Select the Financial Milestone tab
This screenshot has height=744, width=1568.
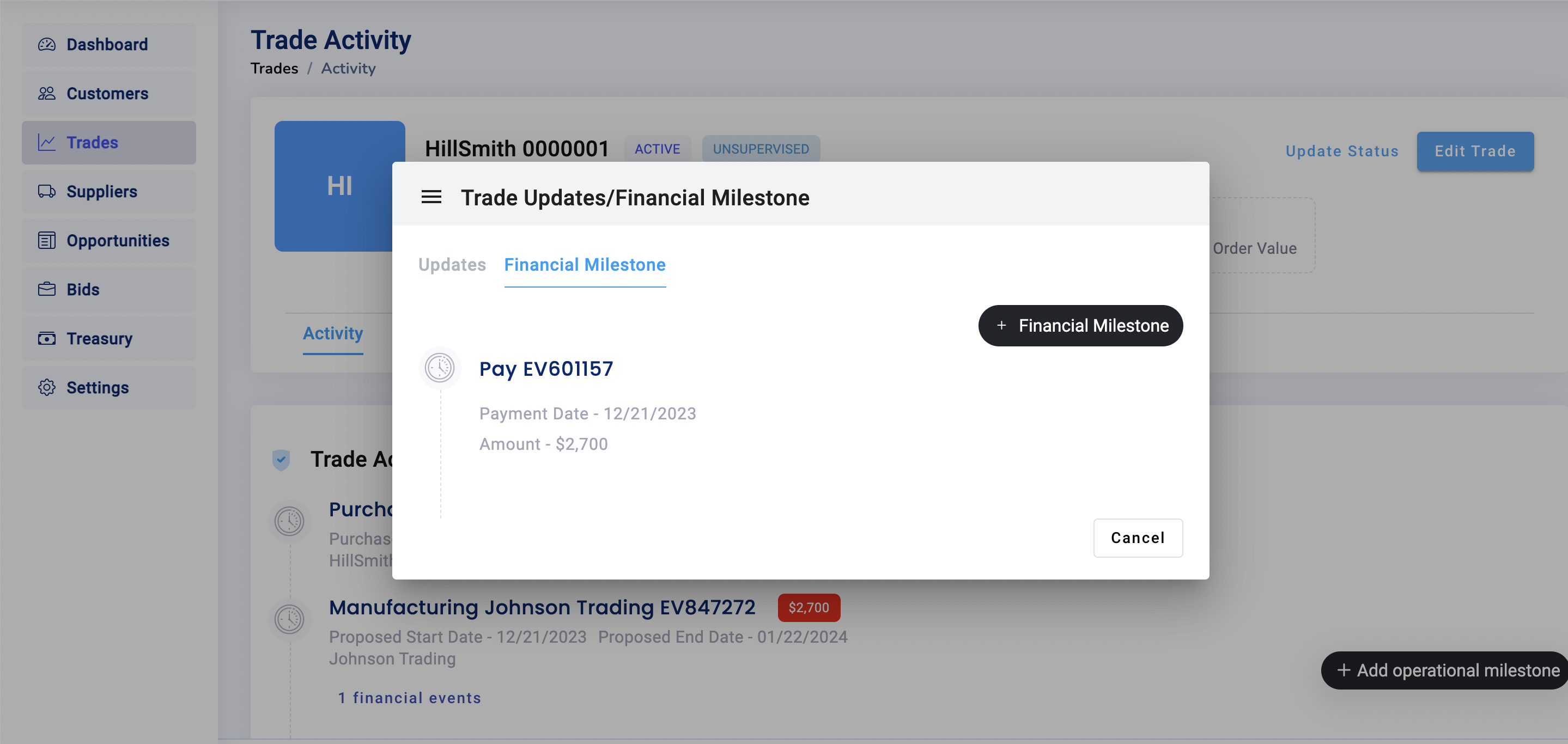(585, 265)
